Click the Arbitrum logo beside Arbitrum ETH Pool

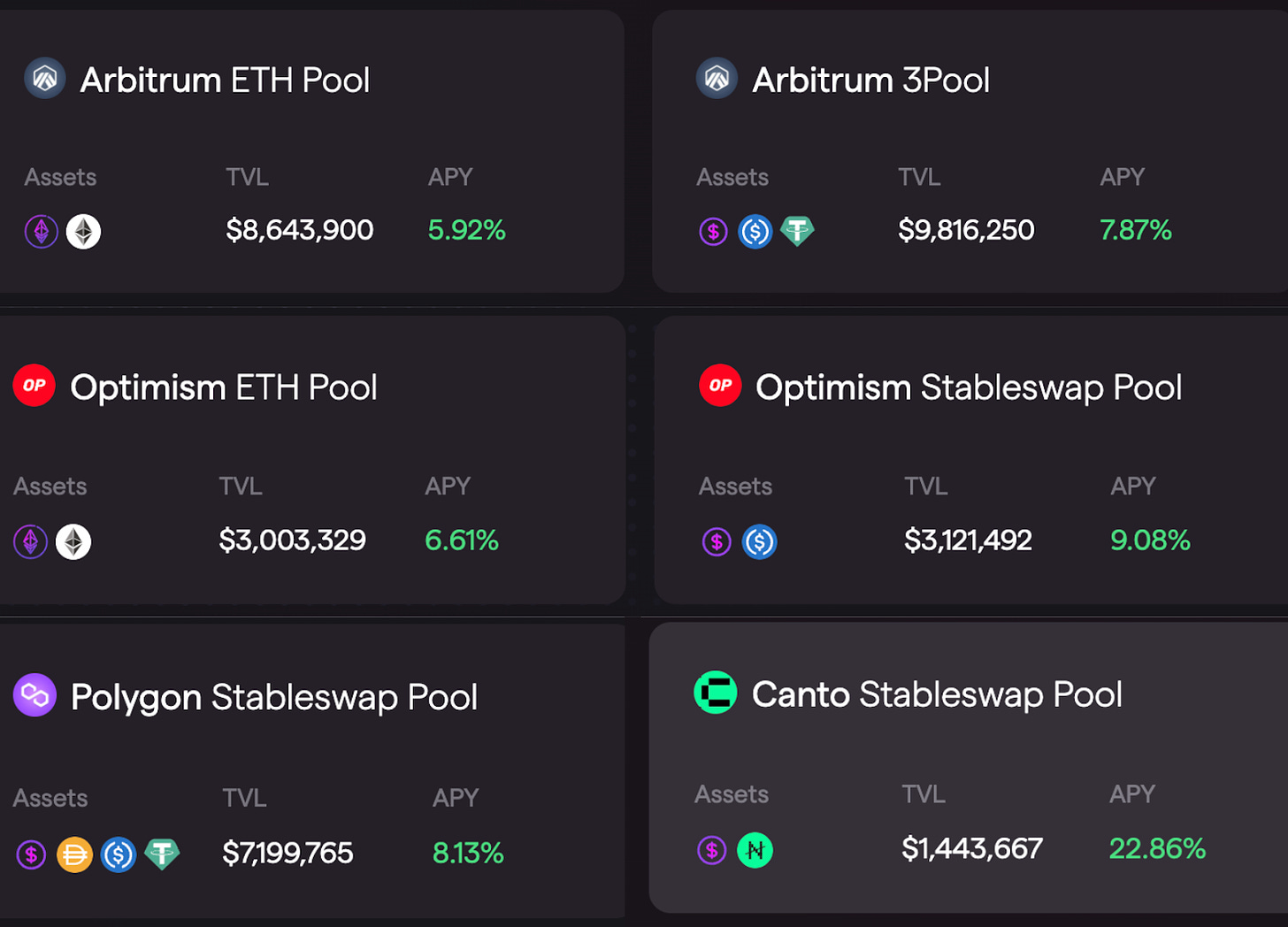(44, 79)
